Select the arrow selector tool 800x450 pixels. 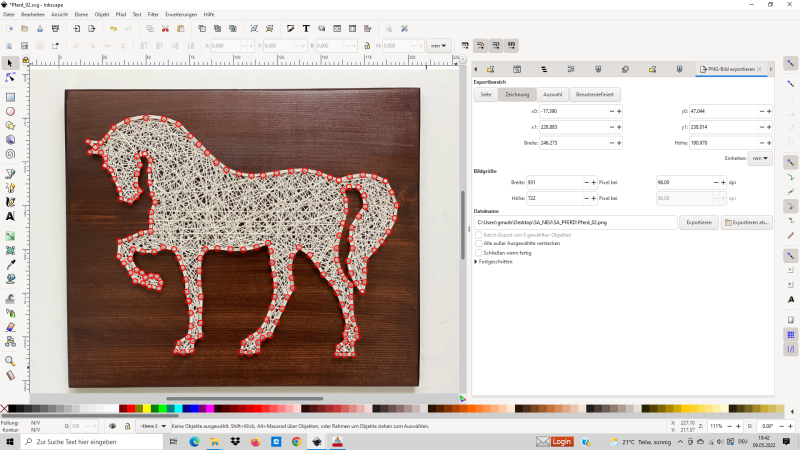pyautogui.click(x=10, y=63)
